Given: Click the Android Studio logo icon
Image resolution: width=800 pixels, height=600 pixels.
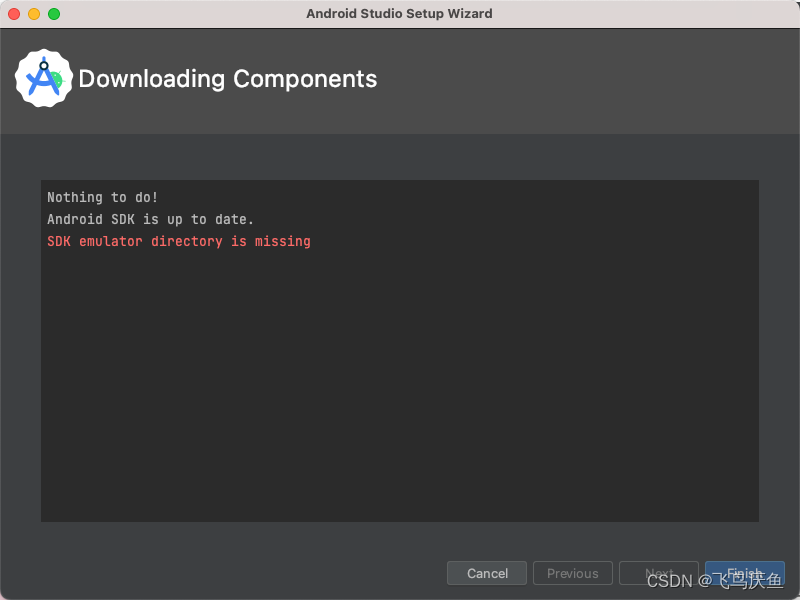Looking at the screenshot, I should coord(44,79).
